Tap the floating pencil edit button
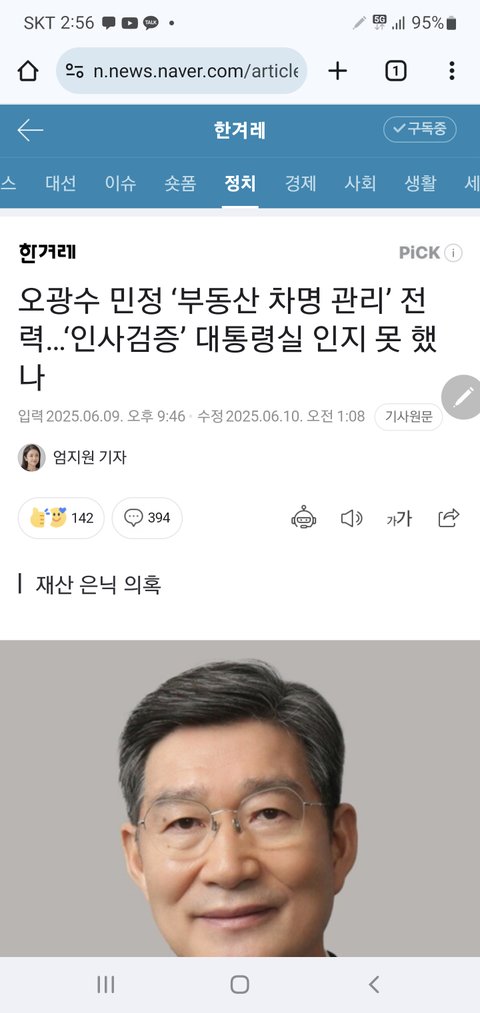 [463, 397]
